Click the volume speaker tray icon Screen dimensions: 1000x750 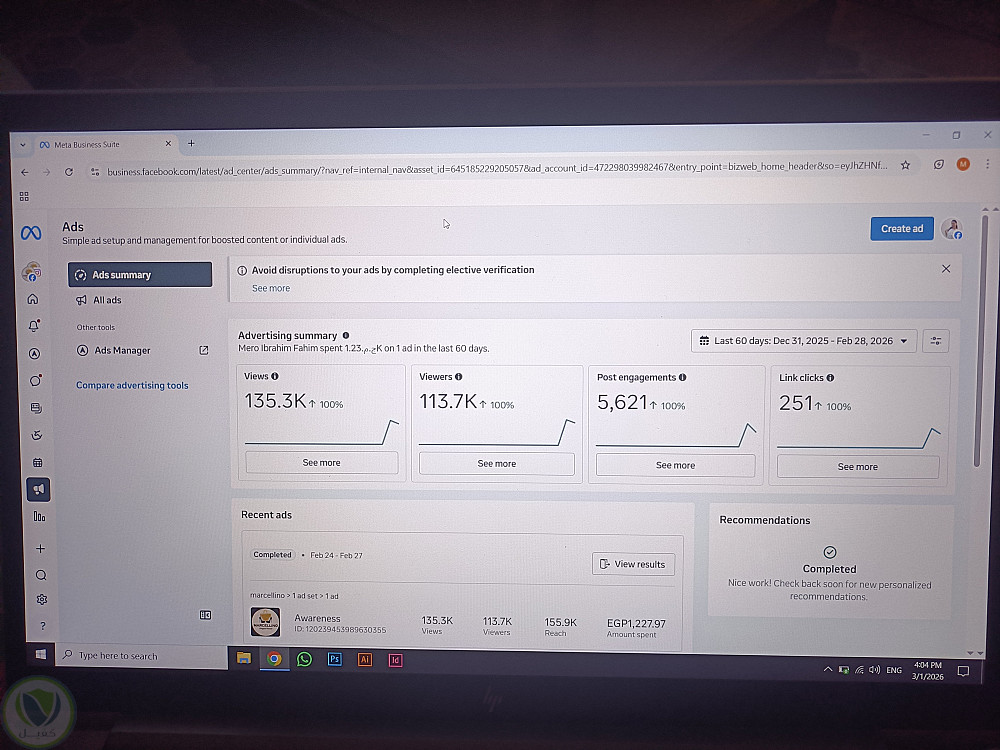[x=874, y=670]
